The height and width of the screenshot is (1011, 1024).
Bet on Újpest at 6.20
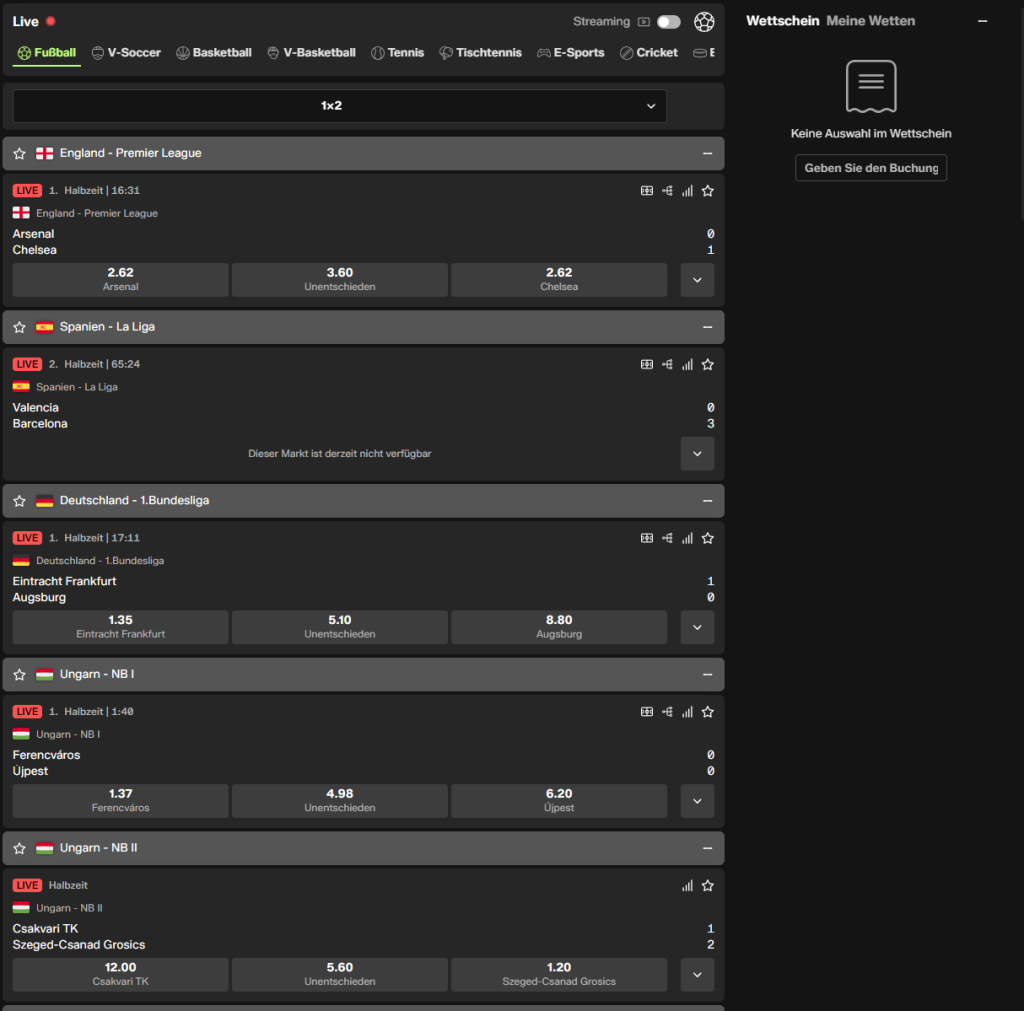pyautogui.click(x=559, y=801)
